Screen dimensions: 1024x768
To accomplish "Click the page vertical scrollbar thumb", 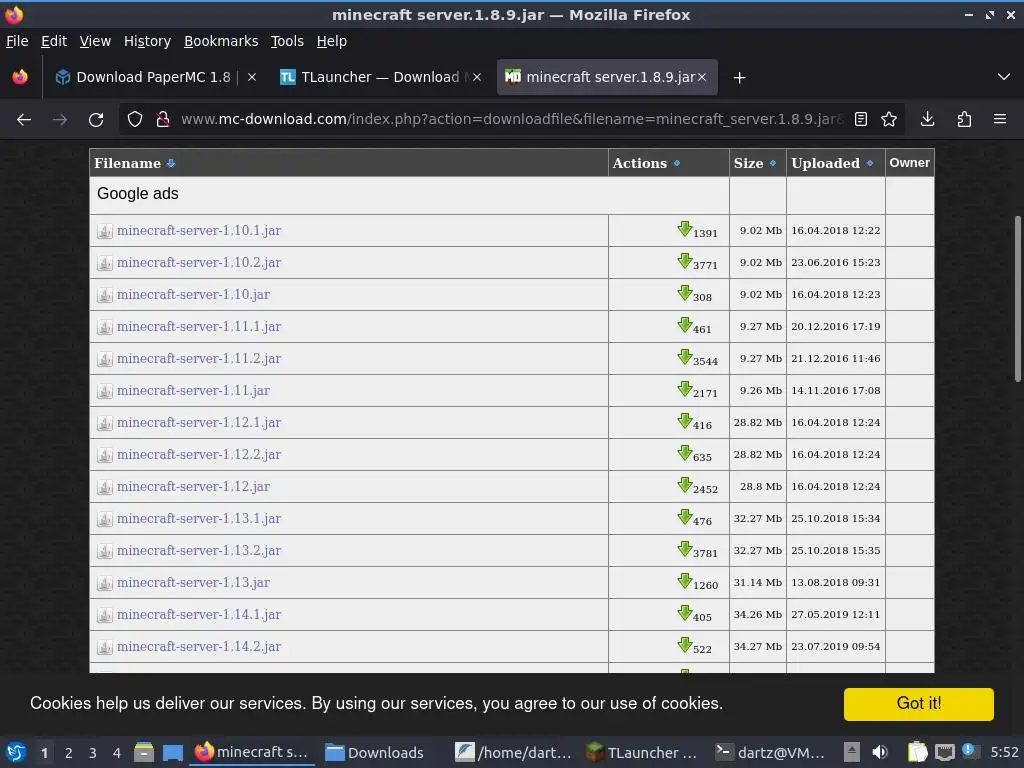I will tap(1017, 298).
